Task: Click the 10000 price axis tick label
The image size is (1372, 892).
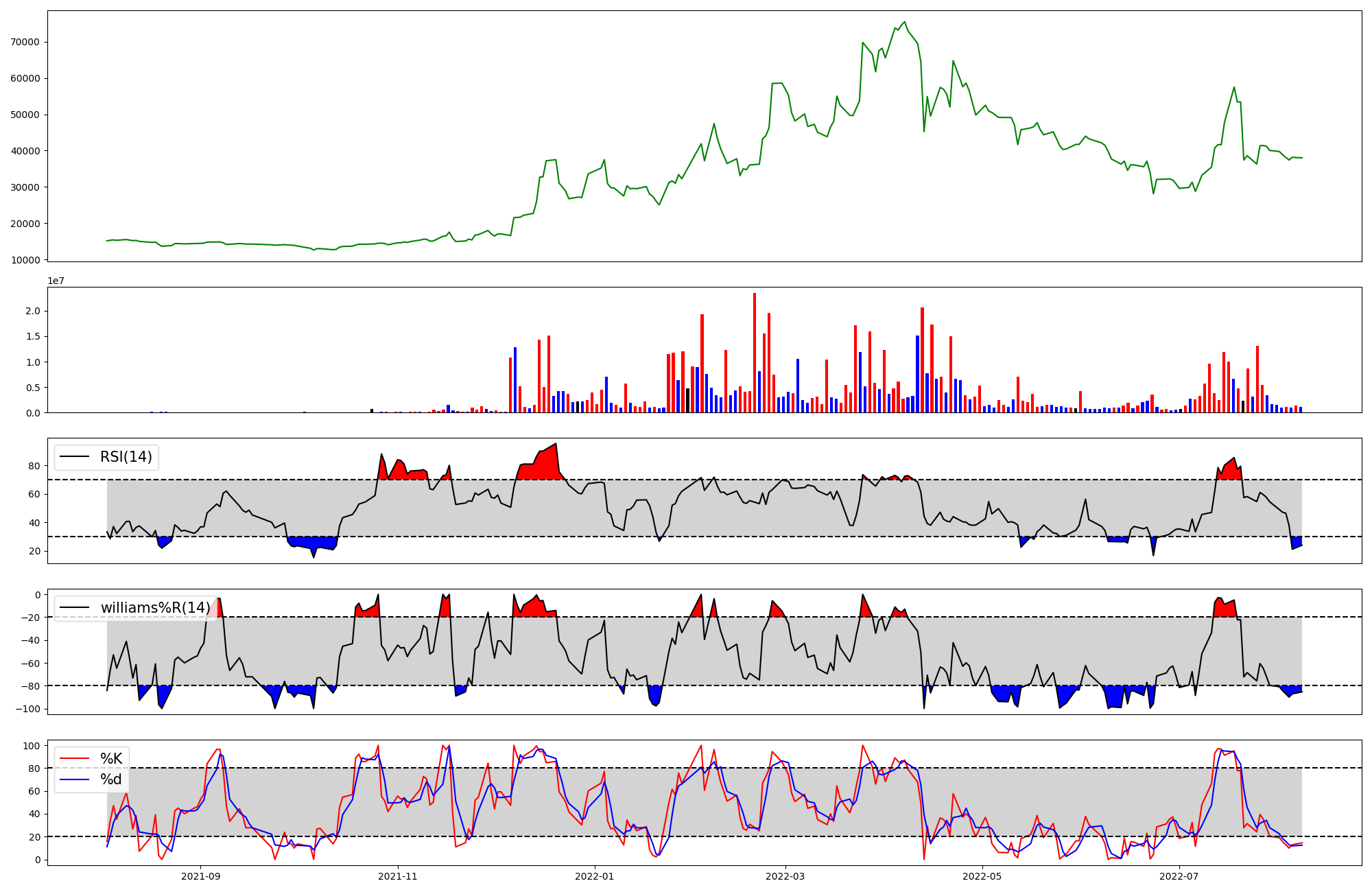Action: click(x=25, y=260)
